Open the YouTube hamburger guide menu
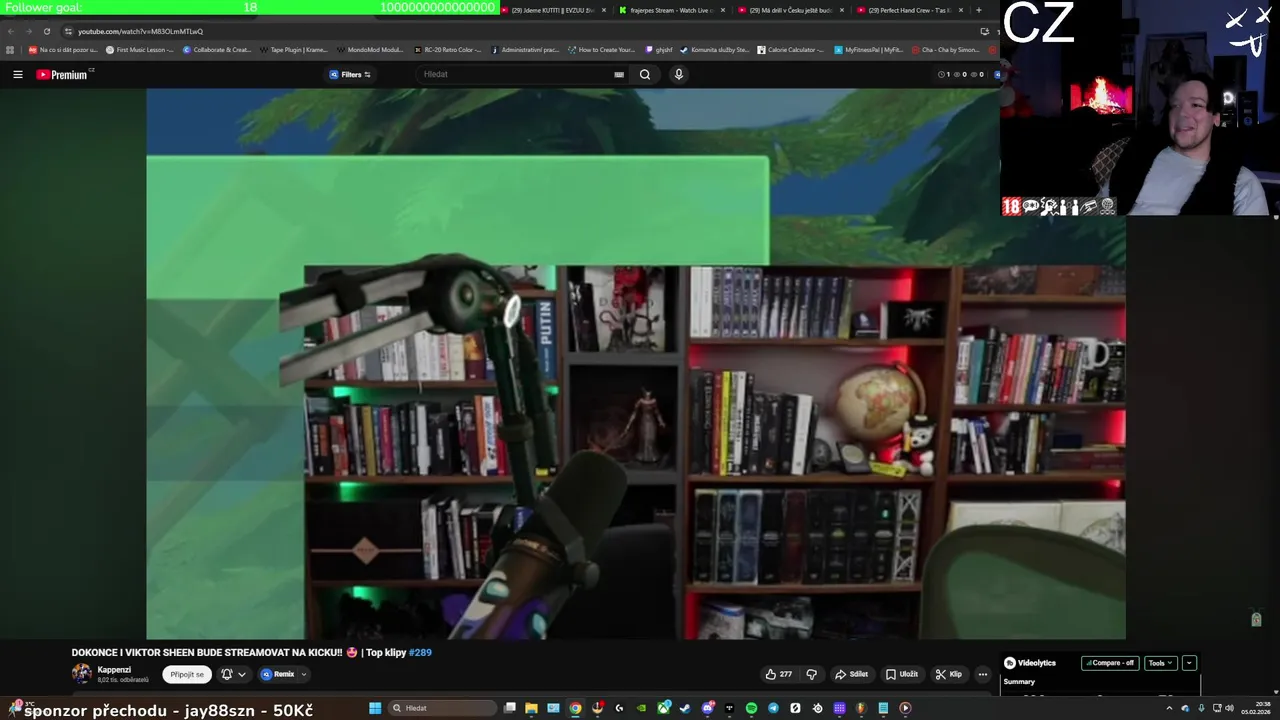Viewport: 1280px width, 720px height. tap(17, 74)
